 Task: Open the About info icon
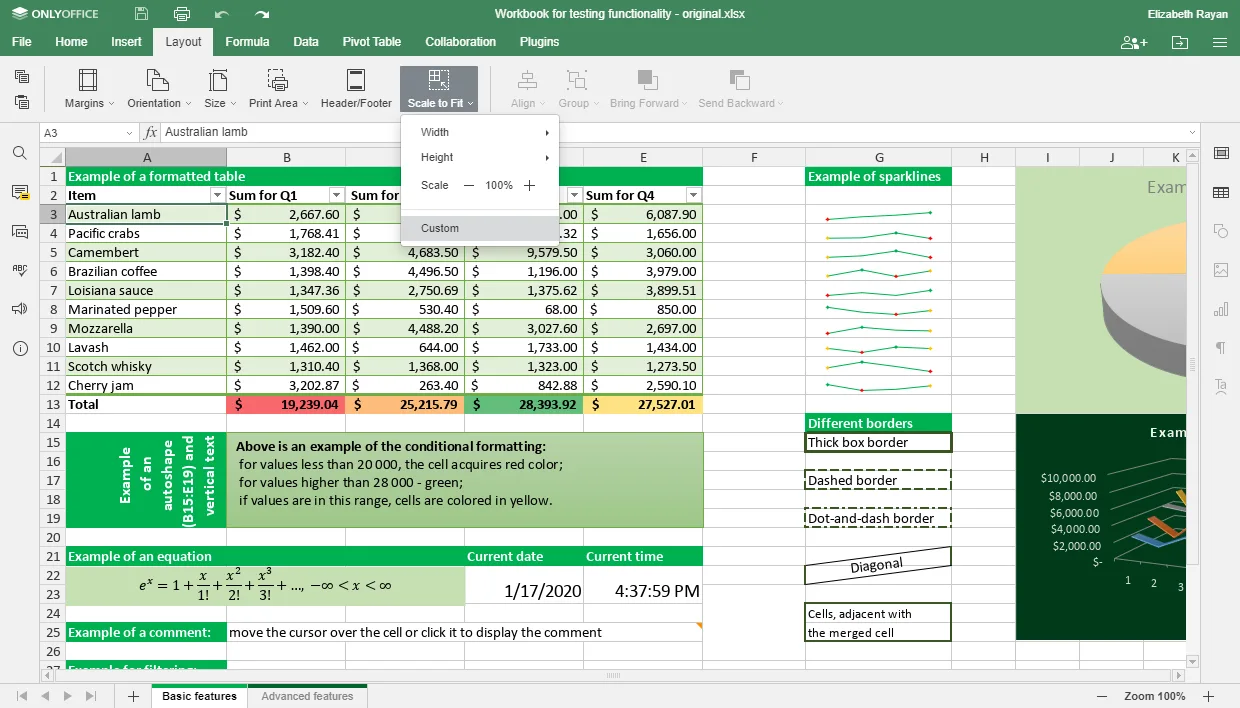tap(20, 348)
